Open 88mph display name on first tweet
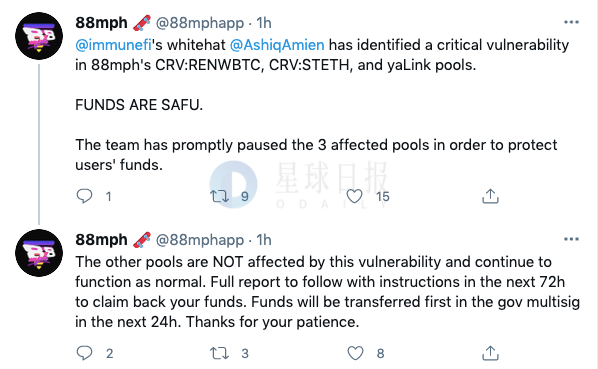The height and width of the screenshot is (369, 598). [101, 23]
